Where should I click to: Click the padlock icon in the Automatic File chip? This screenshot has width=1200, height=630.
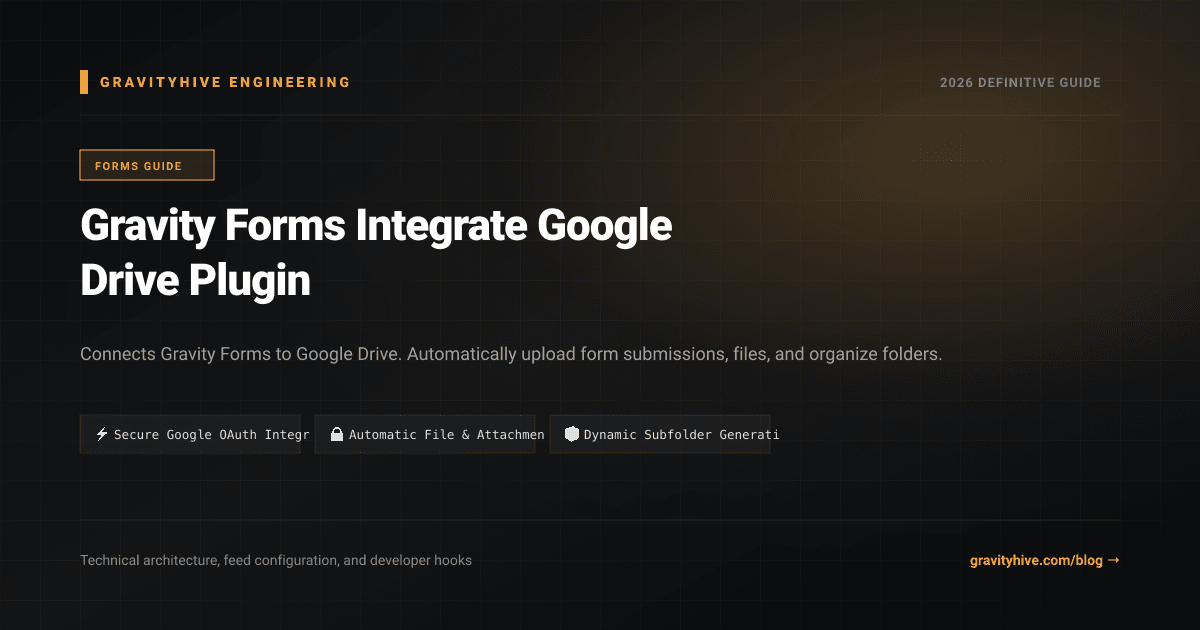point(337,435)
